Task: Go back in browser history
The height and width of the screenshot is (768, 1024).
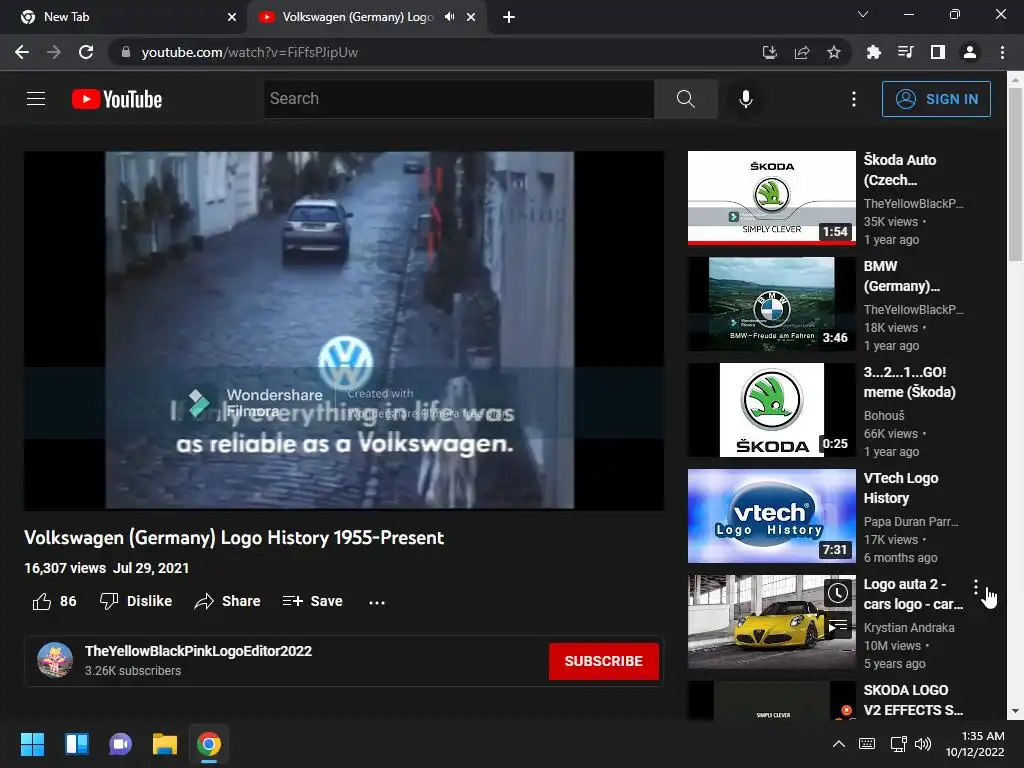Action: coord(22,52)
